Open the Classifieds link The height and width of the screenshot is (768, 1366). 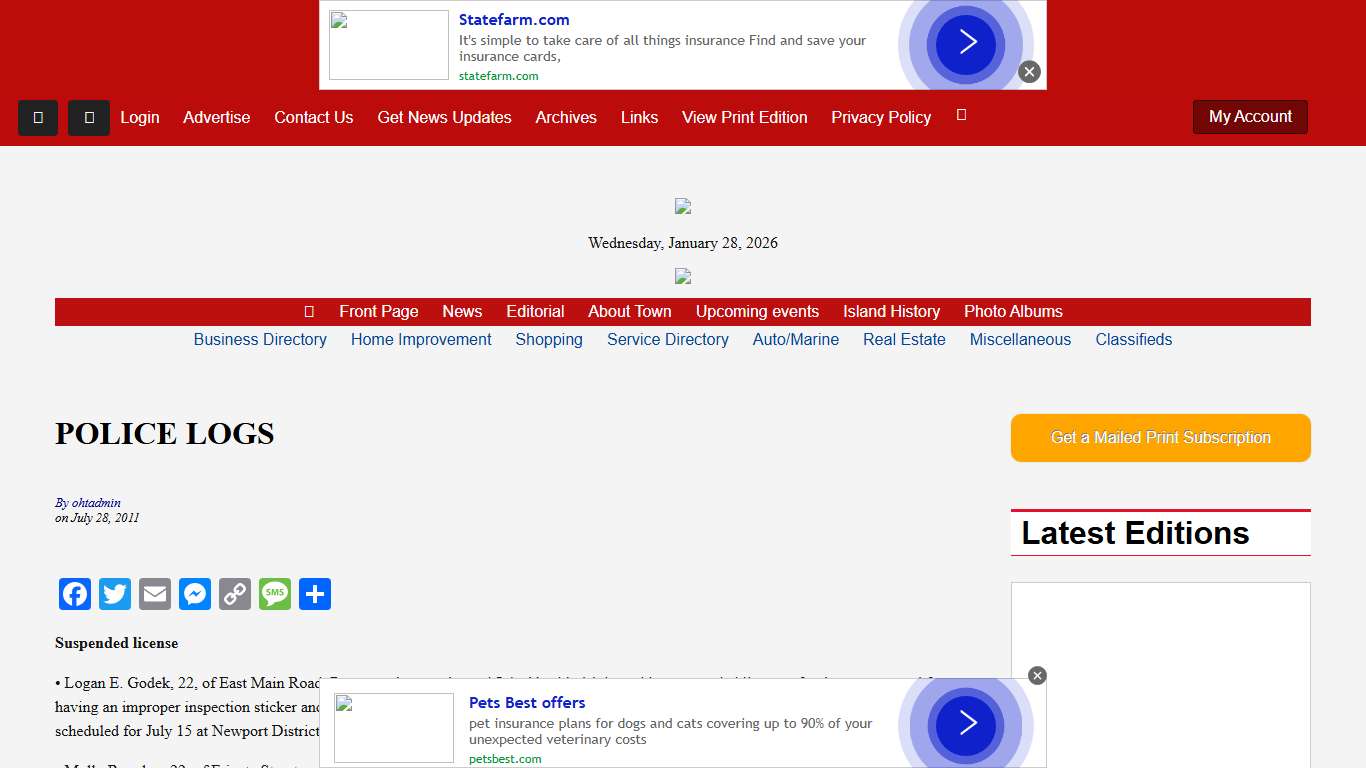1133,340
